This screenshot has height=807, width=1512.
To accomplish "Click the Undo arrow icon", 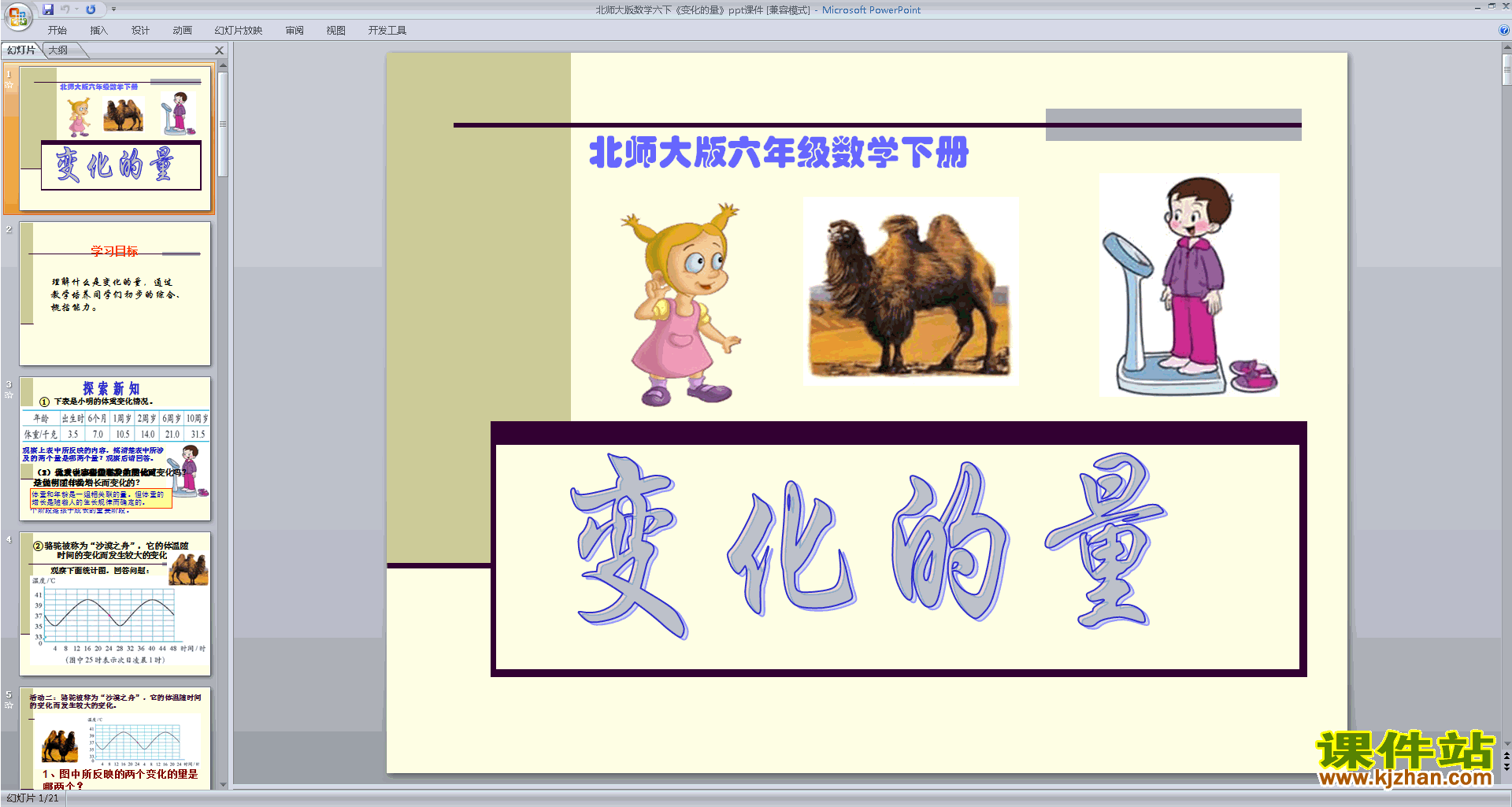I will click(65, 9).
